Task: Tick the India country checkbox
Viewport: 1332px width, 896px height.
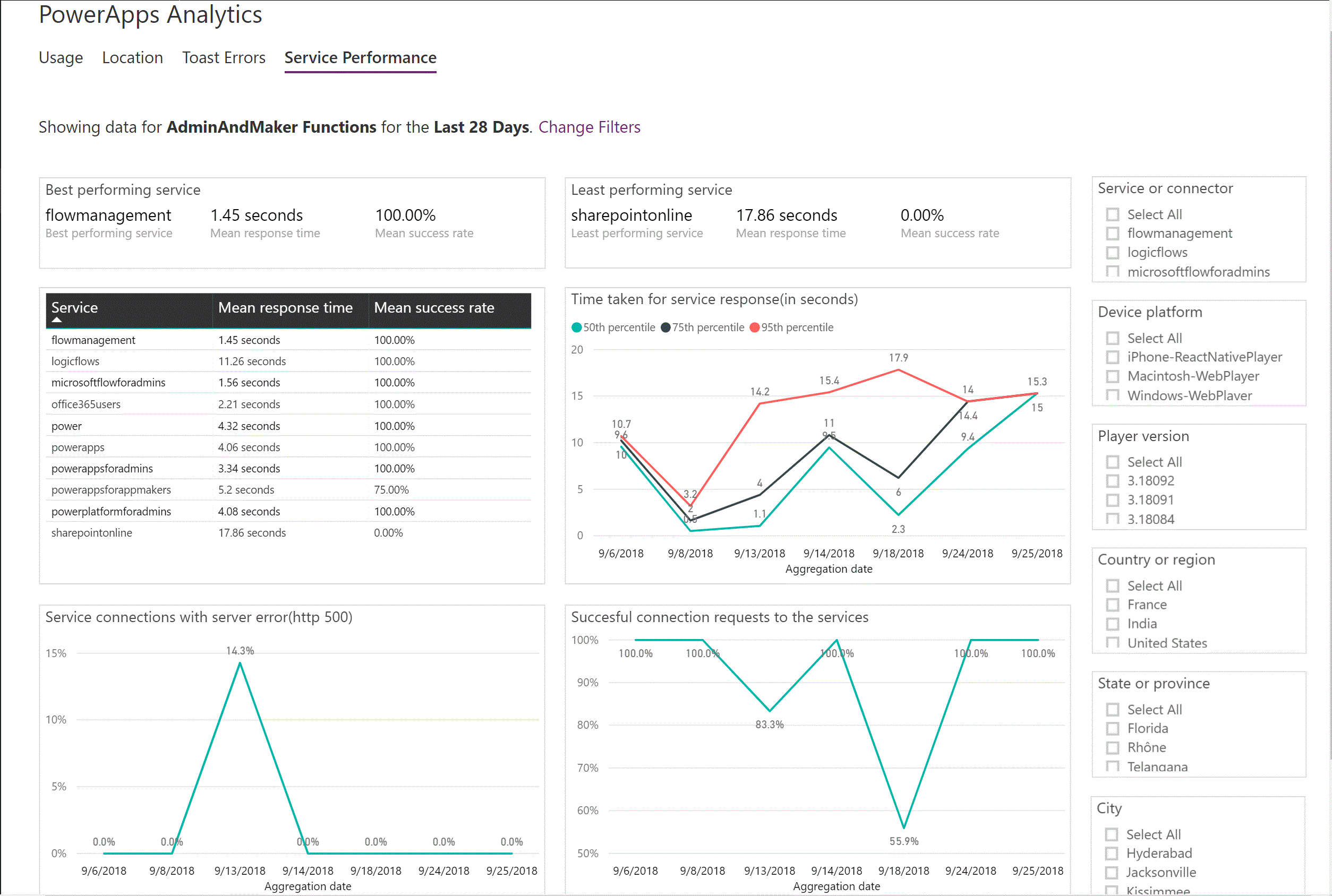Action: [x=1112, y=623]
